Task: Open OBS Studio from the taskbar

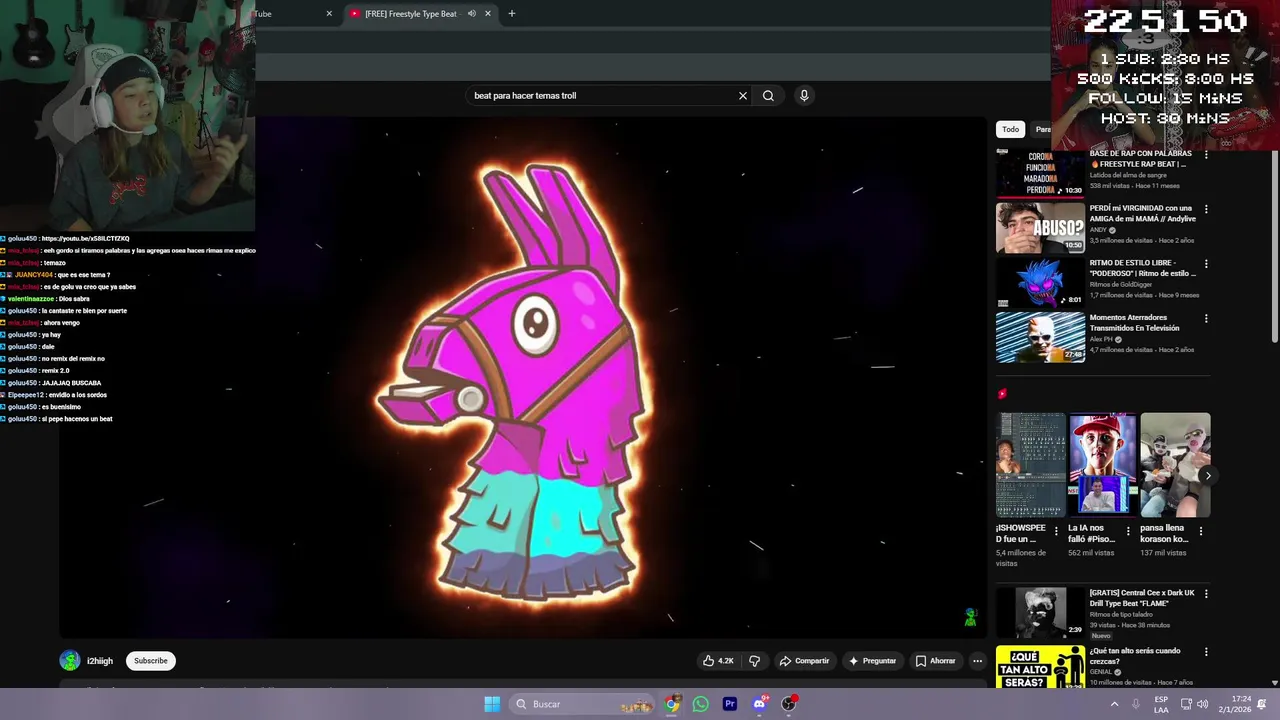Action: click(788, 704)
